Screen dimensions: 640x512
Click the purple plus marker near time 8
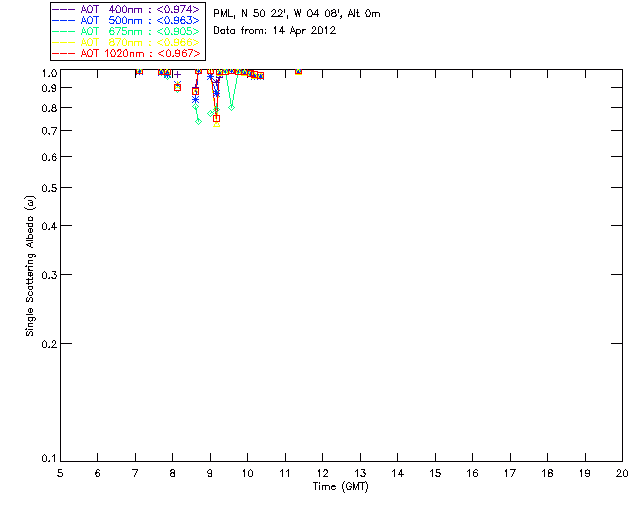[x=177, y=75]
